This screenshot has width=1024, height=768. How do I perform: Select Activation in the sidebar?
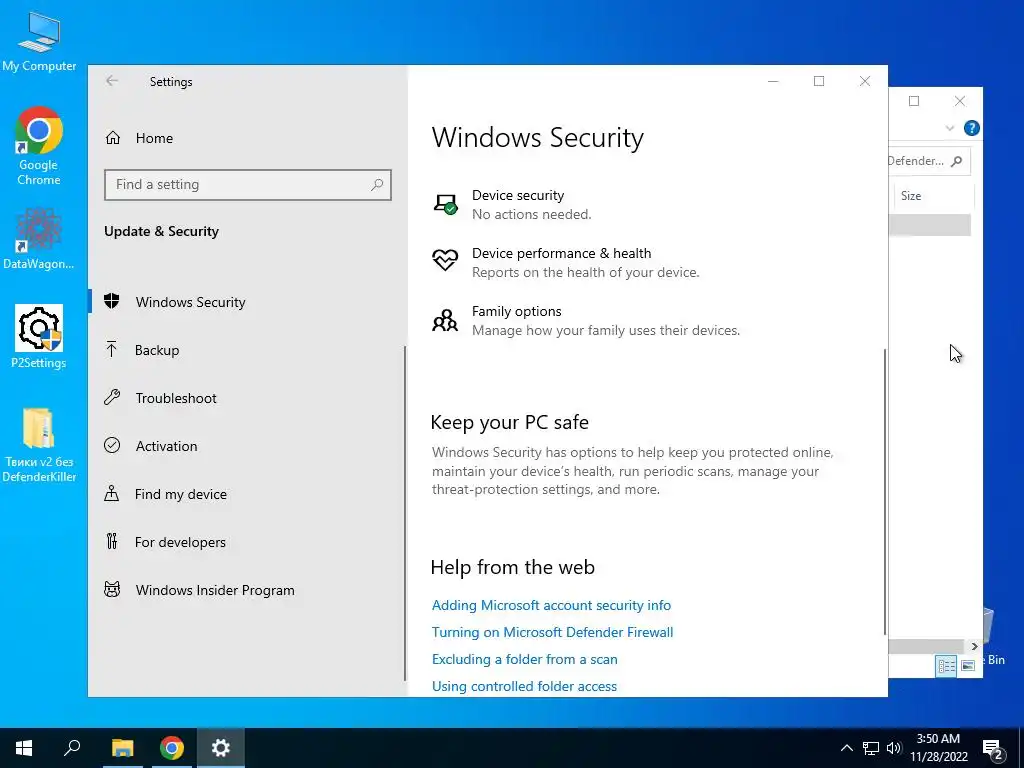(247, 446)
